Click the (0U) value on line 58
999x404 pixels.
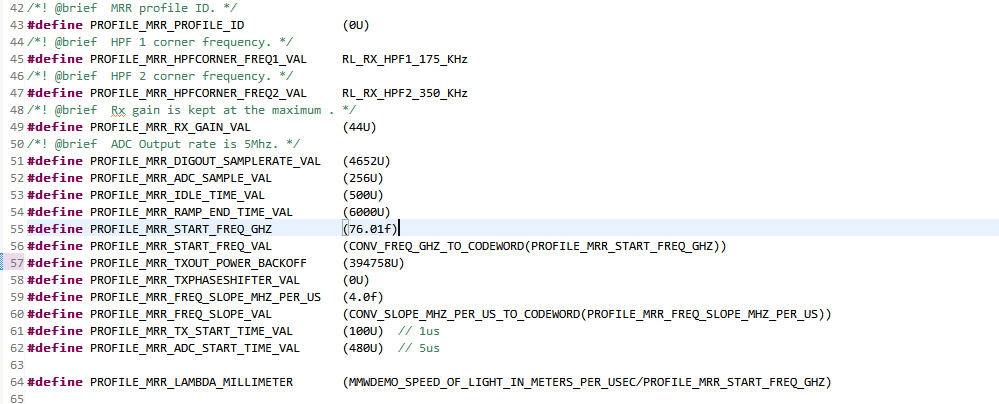[356, 280]
